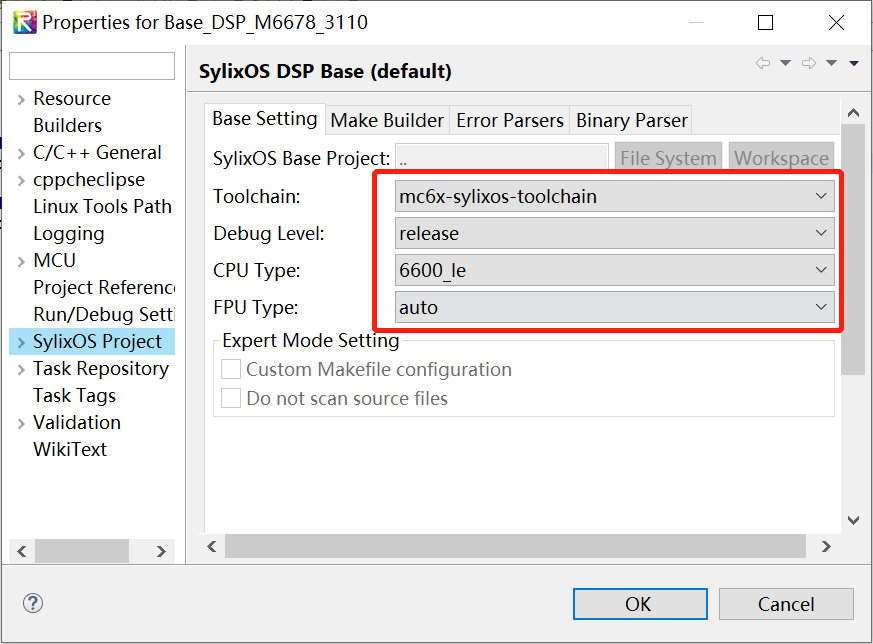Select Linux Tools Path in the tree

point(102,207)
